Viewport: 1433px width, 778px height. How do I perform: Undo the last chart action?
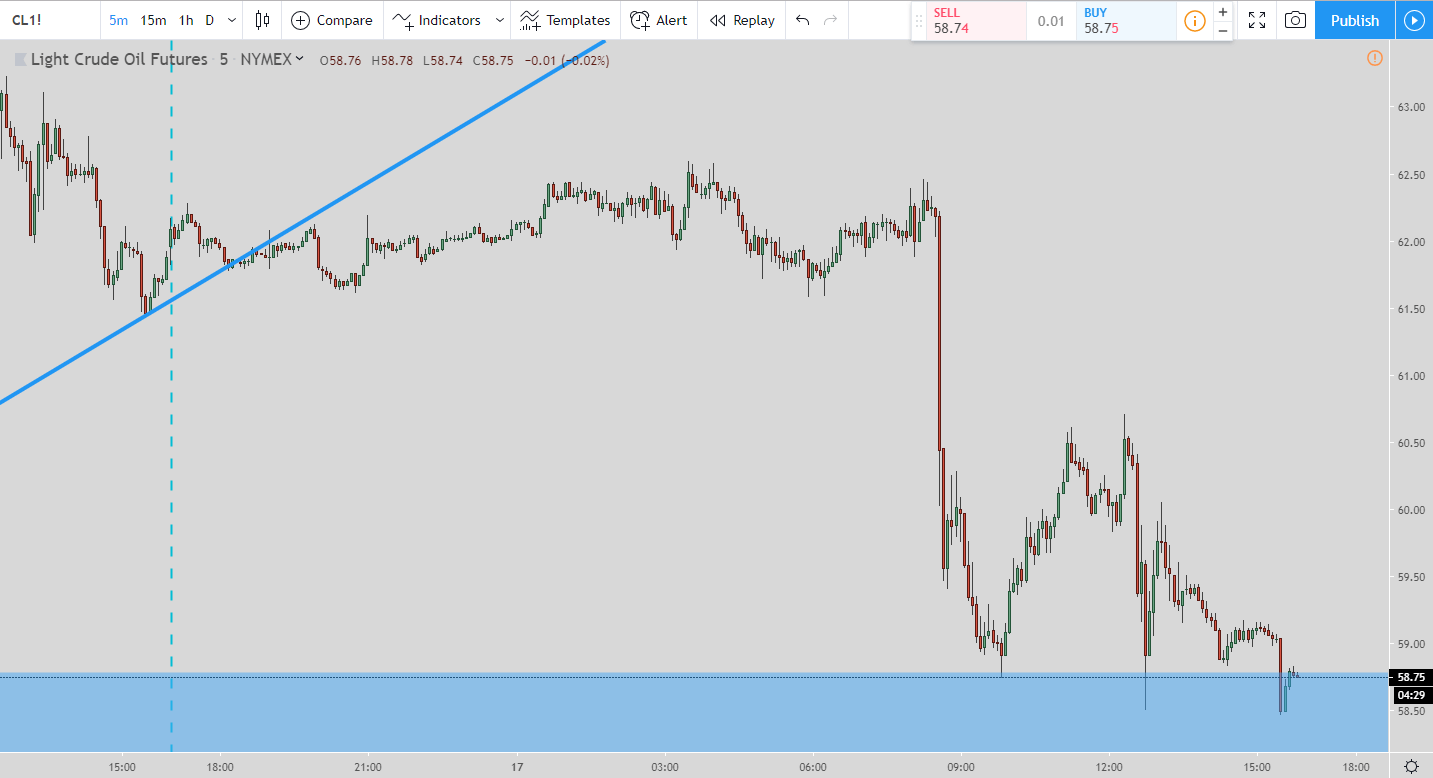pyautogui.click(x=802, y=20)
